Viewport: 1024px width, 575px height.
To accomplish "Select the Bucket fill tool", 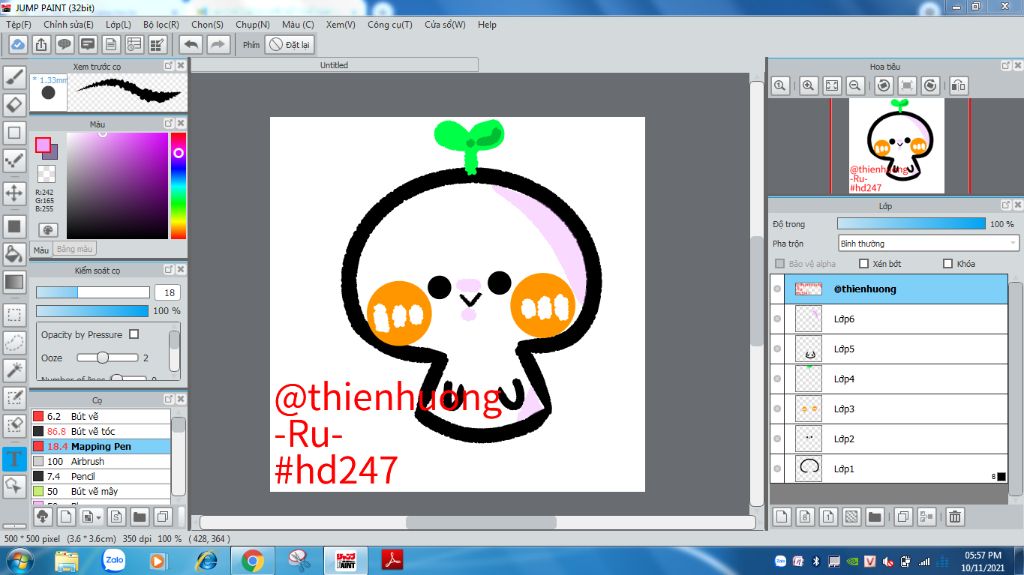I will [x=14, y=254].
